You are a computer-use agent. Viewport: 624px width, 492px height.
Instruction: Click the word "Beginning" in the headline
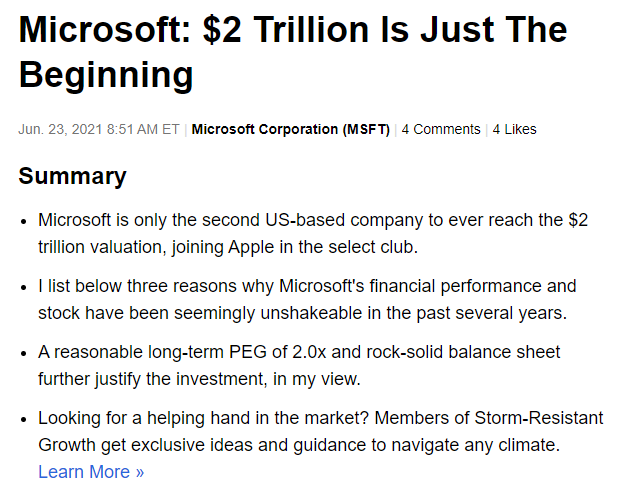point(106,75)
